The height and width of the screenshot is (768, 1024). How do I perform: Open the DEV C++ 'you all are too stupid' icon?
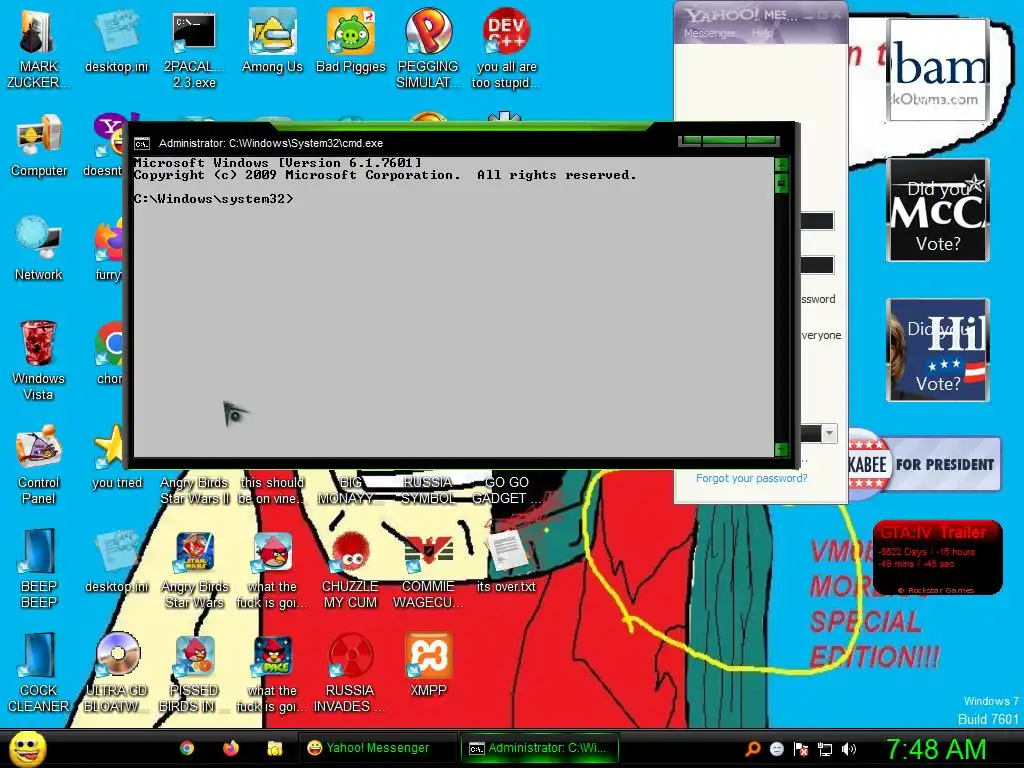pos(506,48)
